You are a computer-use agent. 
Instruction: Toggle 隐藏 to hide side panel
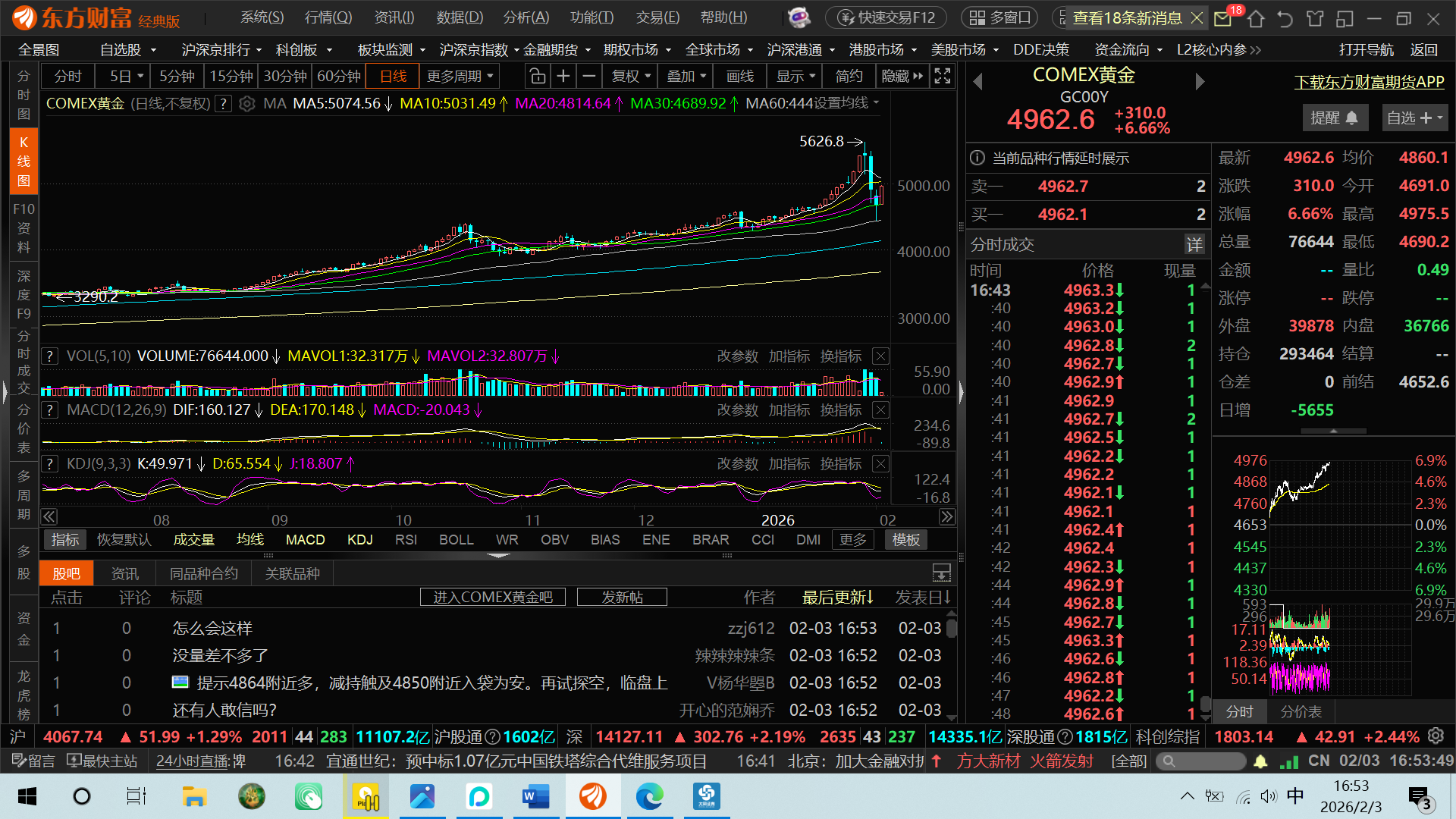902,76
